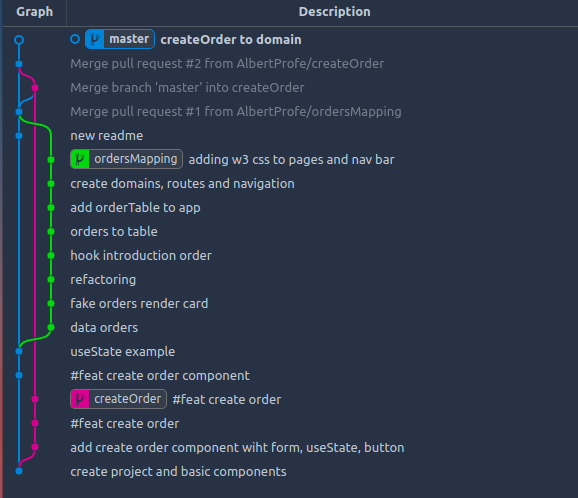Image resolution: width=578 pixels, height=498 pixels.
Task: Select 'create project and basic components' commit
Action: point(178,471)
